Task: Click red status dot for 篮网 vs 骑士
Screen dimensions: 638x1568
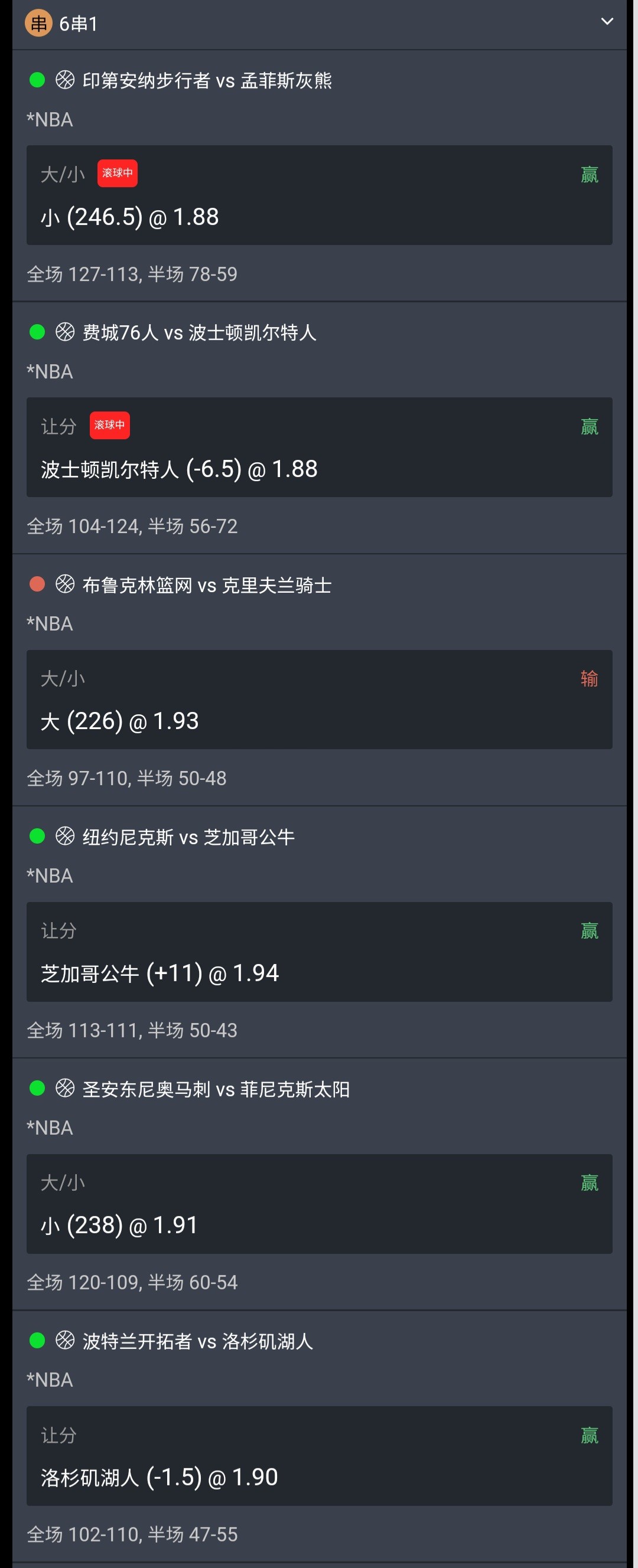Action: point(37,584)
